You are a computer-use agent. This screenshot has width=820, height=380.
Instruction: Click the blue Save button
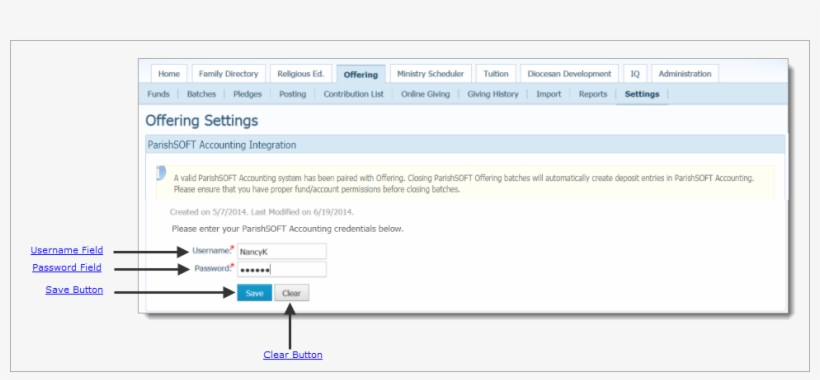click(x=254, y=293)
